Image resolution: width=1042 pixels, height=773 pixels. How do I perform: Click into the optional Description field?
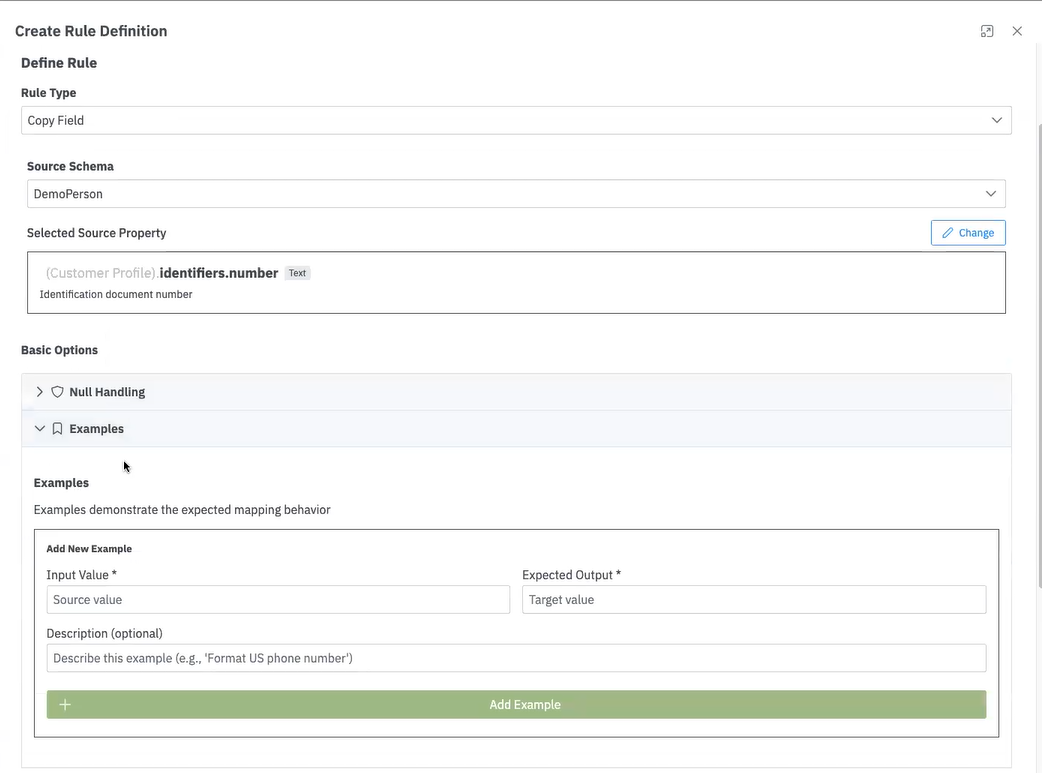[516, 658]
